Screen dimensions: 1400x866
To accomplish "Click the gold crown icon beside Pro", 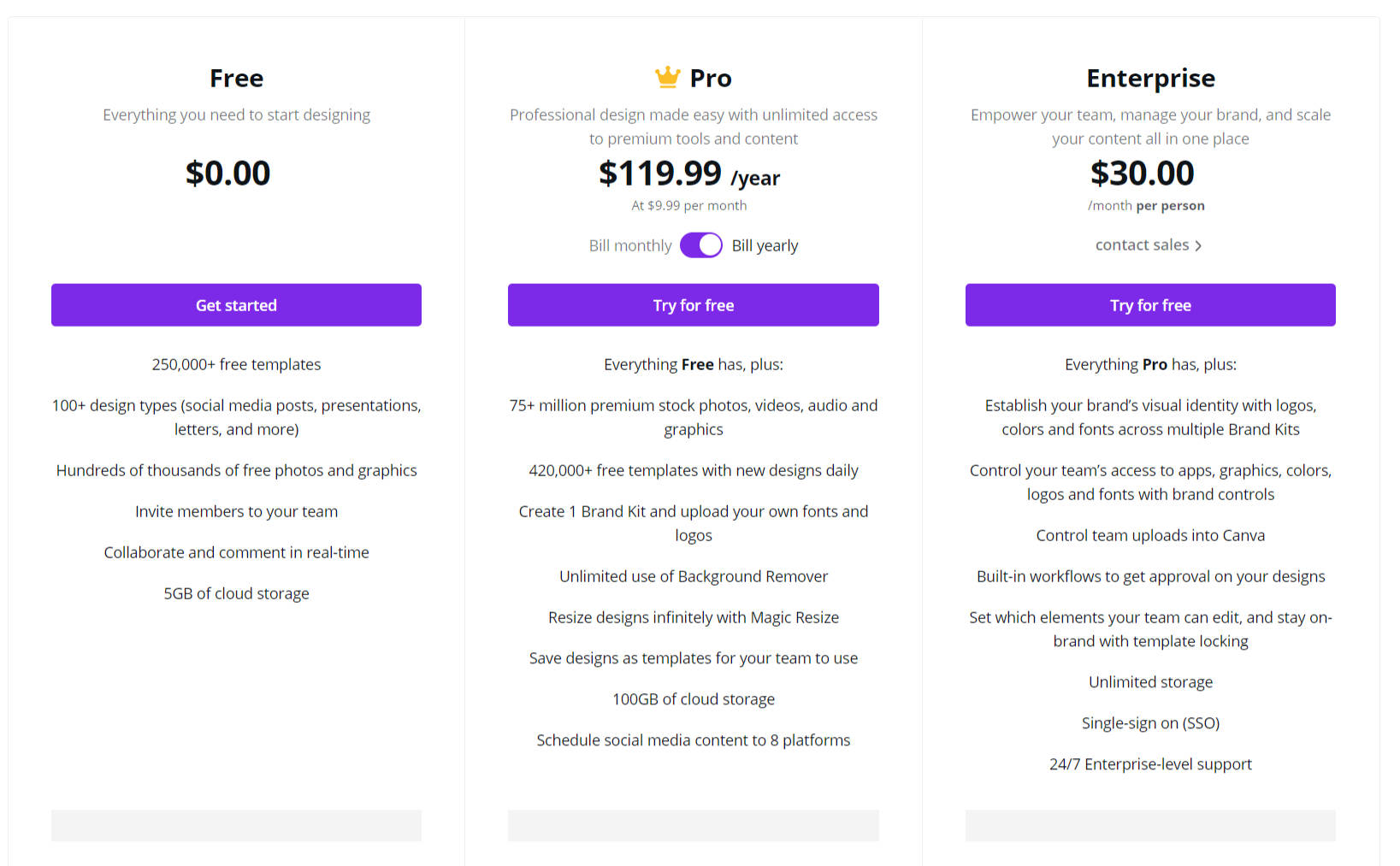I will [667, 77].
